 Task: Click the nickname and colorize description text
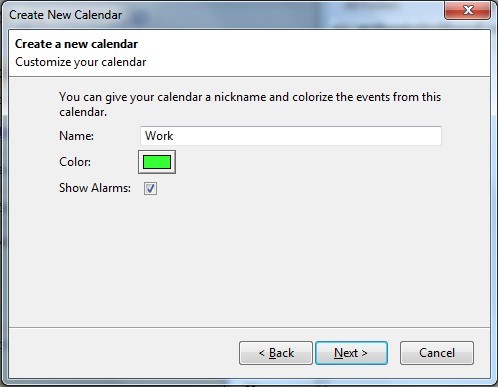pyautogui.click(x=250, y=104)
